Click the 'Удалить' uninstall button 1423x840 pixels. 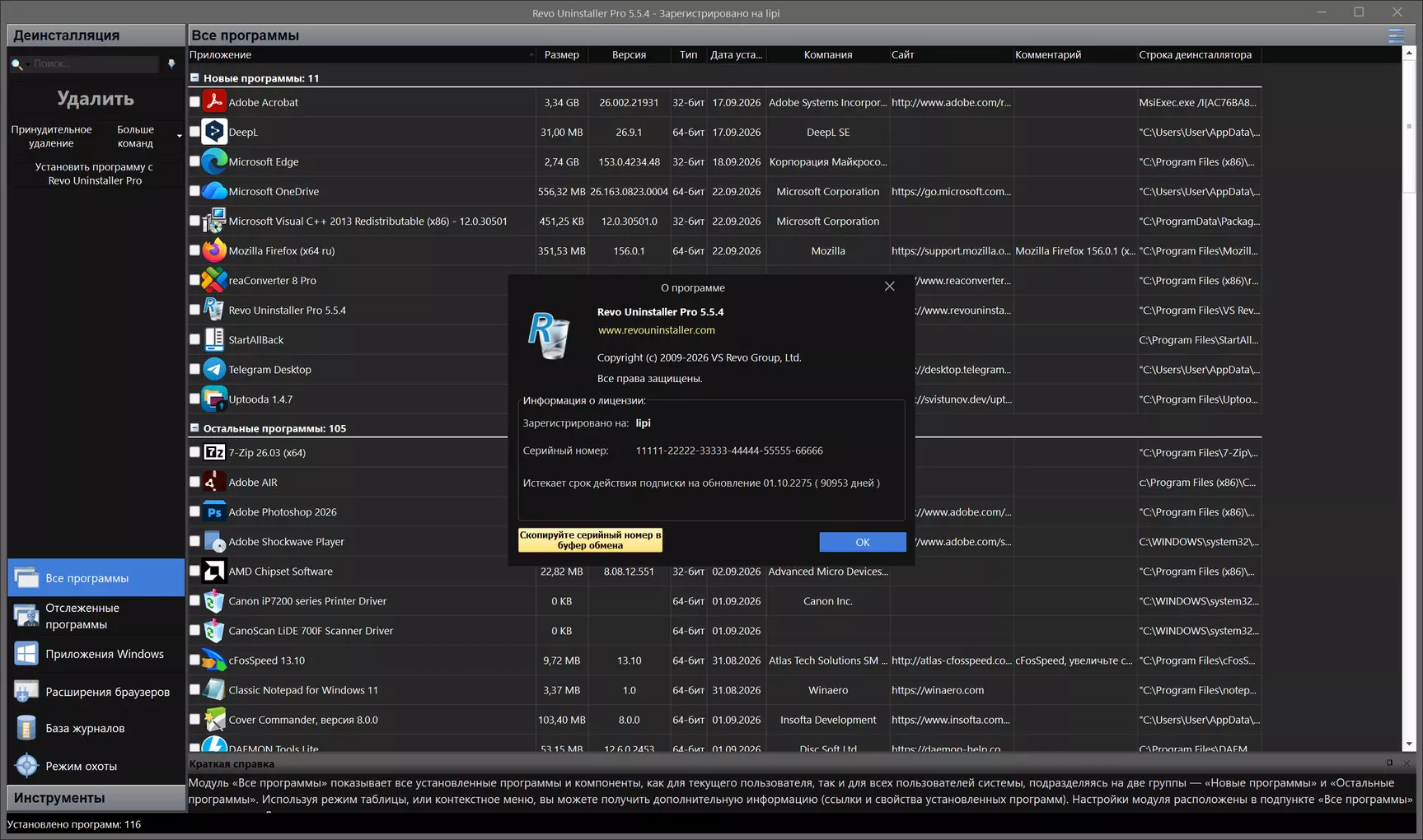point(96,99)
